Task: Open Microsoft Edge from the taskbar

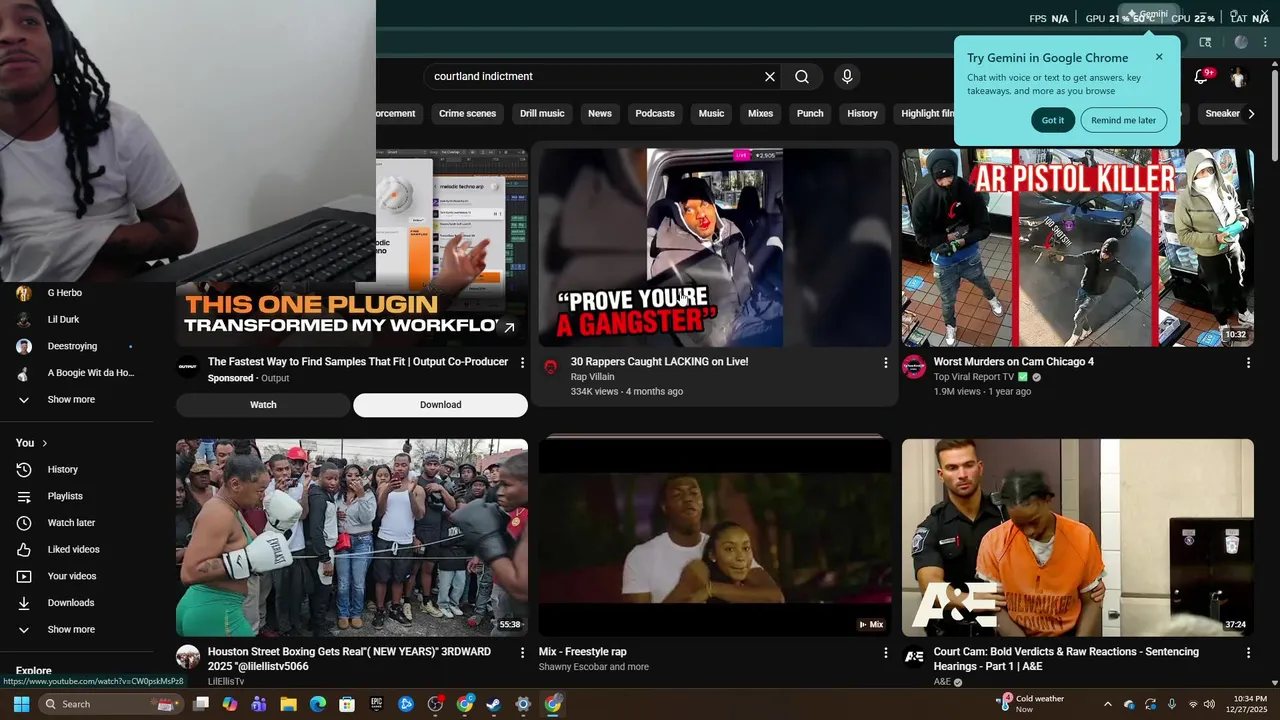Action: pyautogui.click(x=317, y=704)
